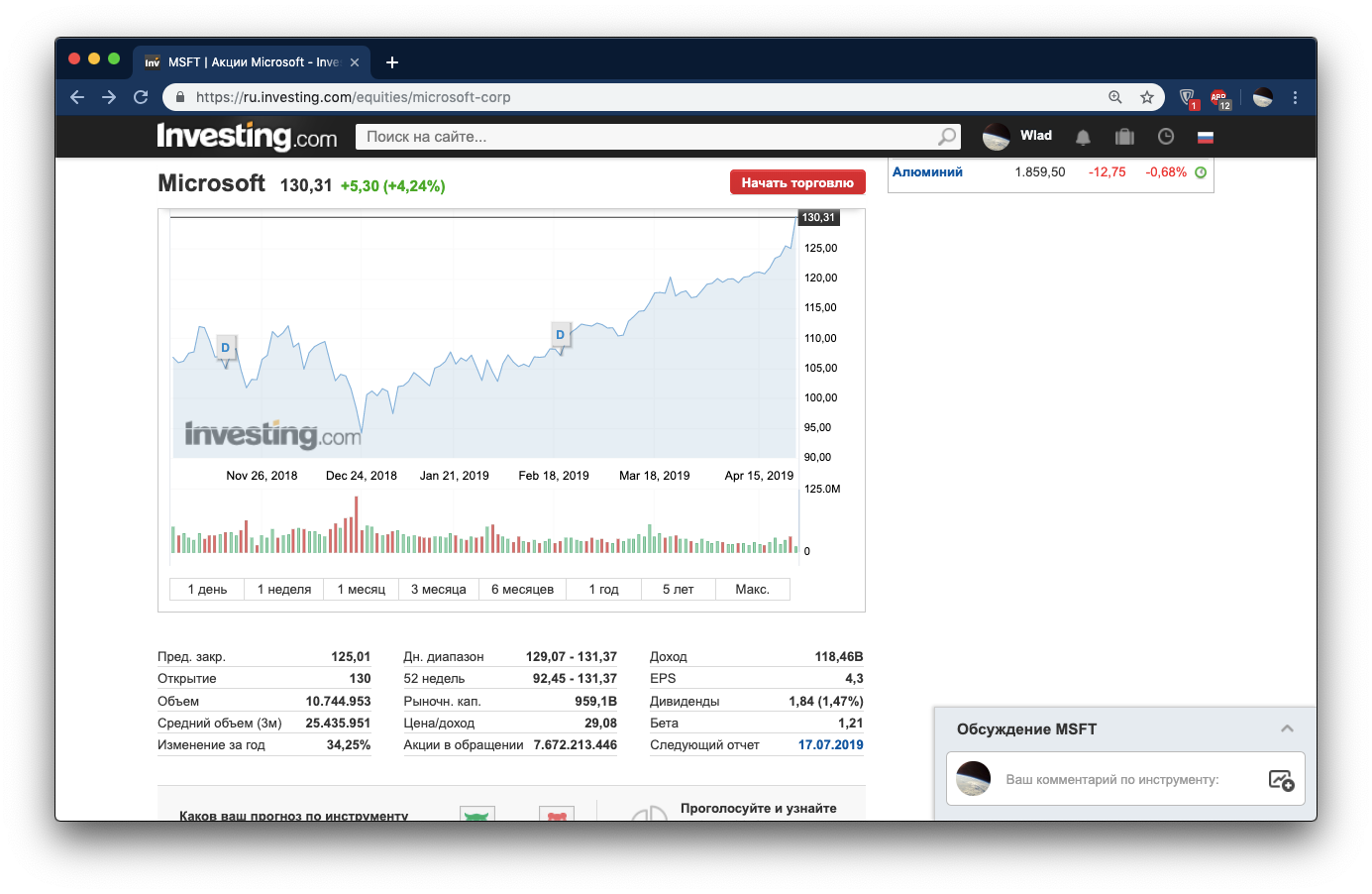
Task: Open a new browser tab
Action: click(392, 62)
